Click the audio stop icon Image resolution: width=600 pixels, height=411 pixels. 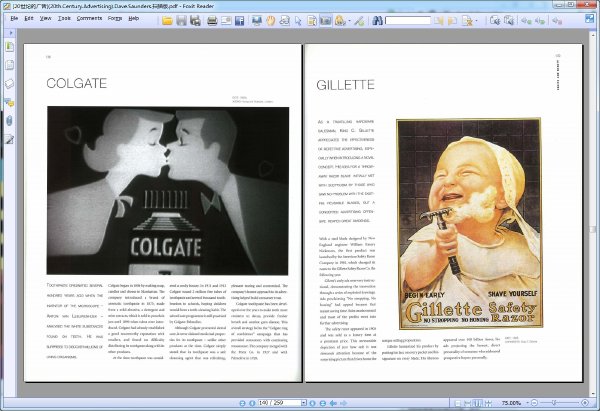(x=557, y=21)
